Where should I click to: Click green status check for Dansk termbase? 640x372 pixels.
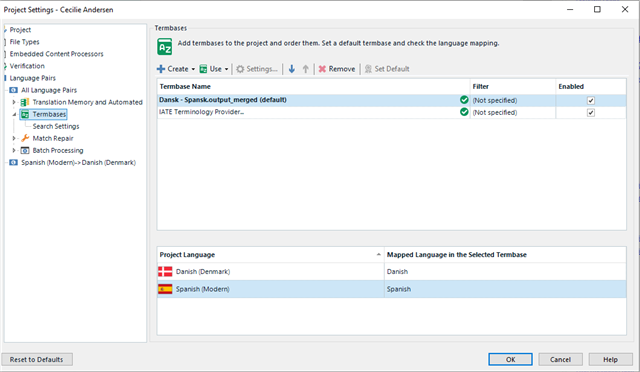464,100
